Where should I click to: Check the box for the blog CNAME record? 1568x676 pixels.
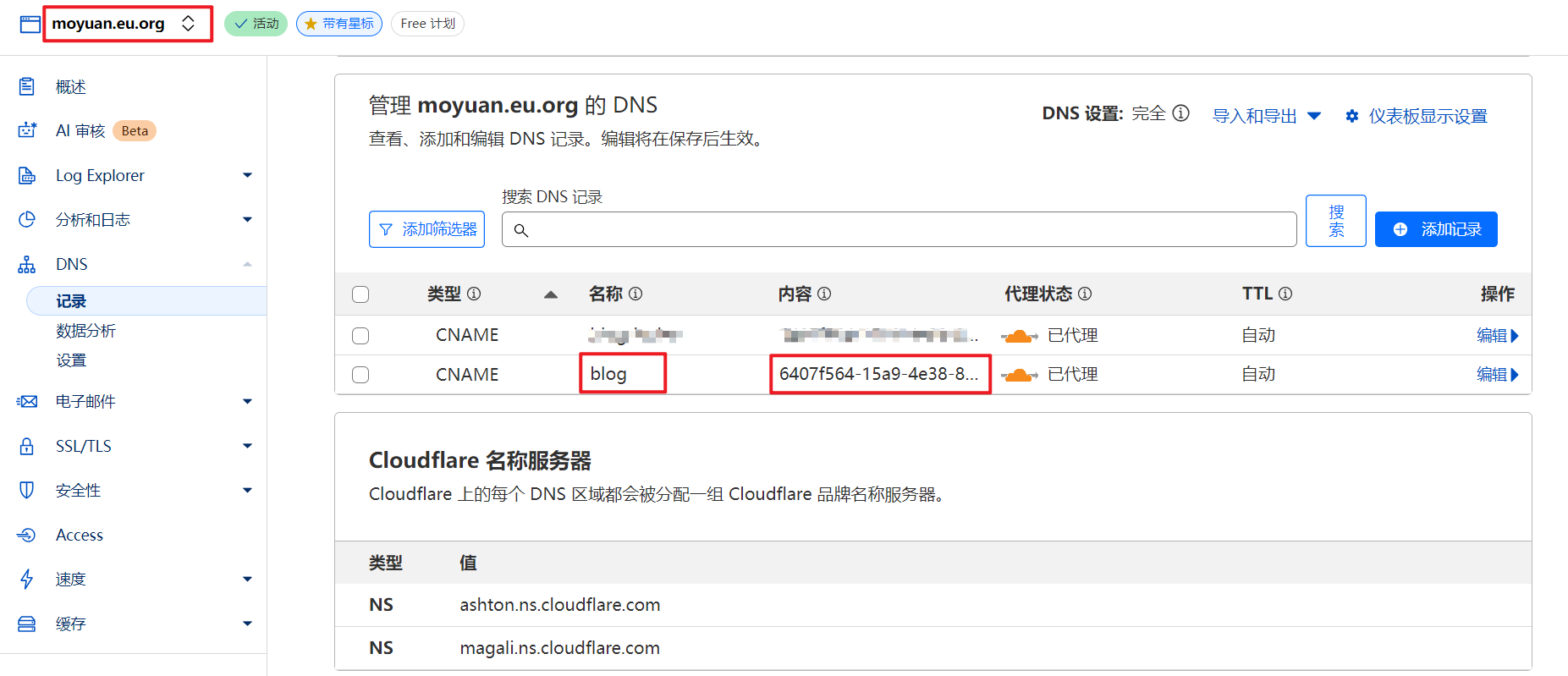(360, 375)
